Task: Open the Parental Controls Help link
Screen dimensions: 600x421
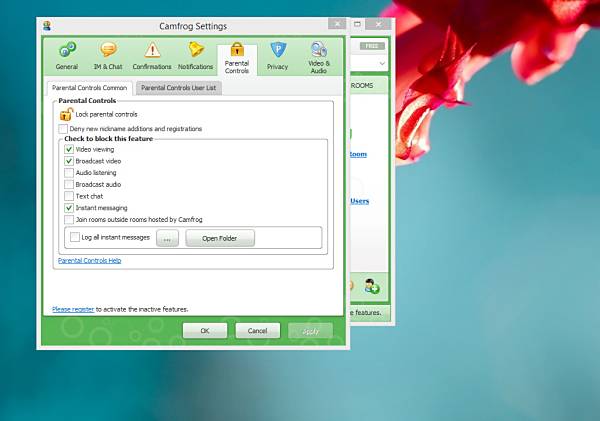Action: tap(90, 260)
